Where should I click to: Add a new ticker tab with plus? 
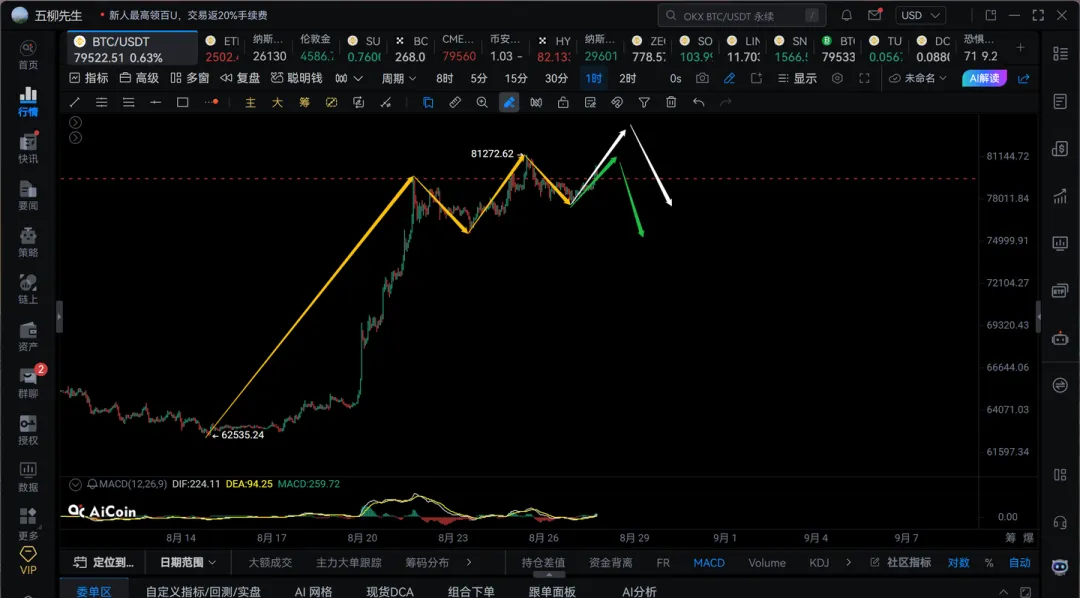(x=1021, y=48)
